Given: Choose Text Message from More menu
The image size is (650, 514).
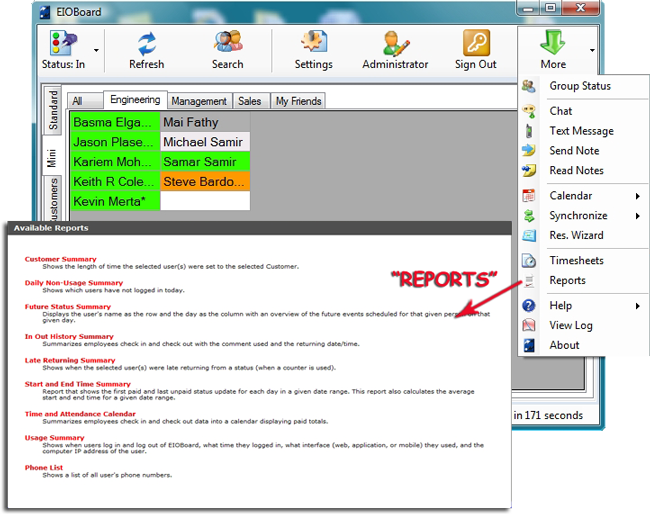Looking at the screenshot, I should pos(583,131).
